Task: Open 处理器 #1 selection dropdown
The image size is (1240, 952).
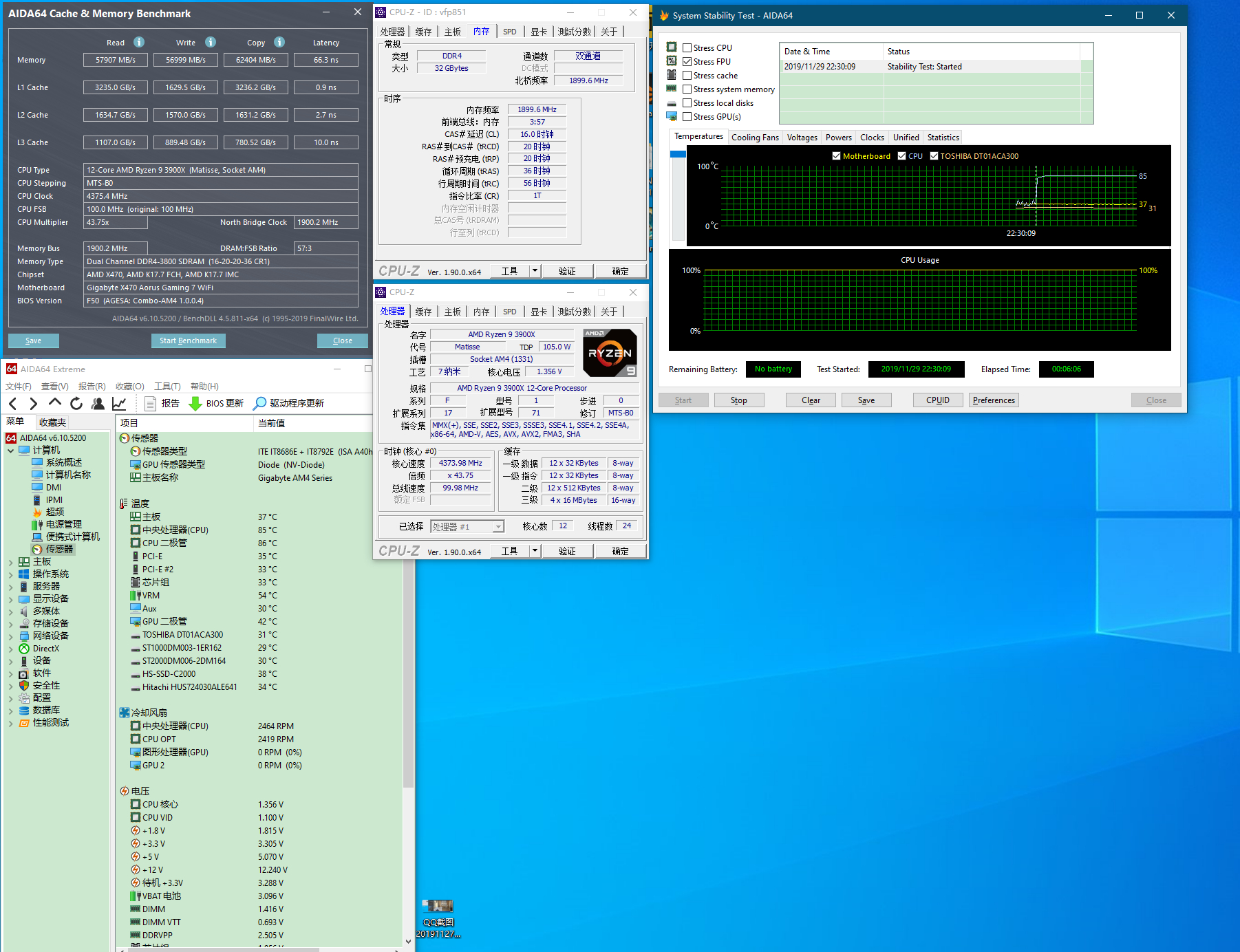Action: pos(498,527)
